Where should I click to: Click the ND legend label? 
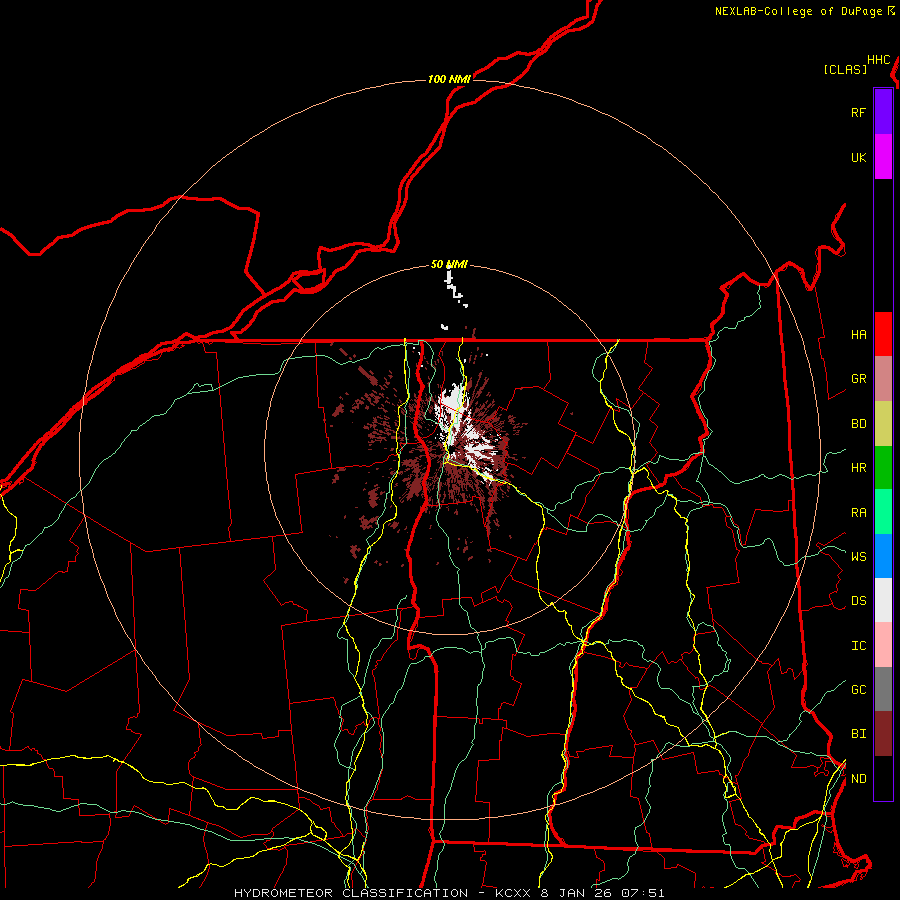(x=858, y=778)
